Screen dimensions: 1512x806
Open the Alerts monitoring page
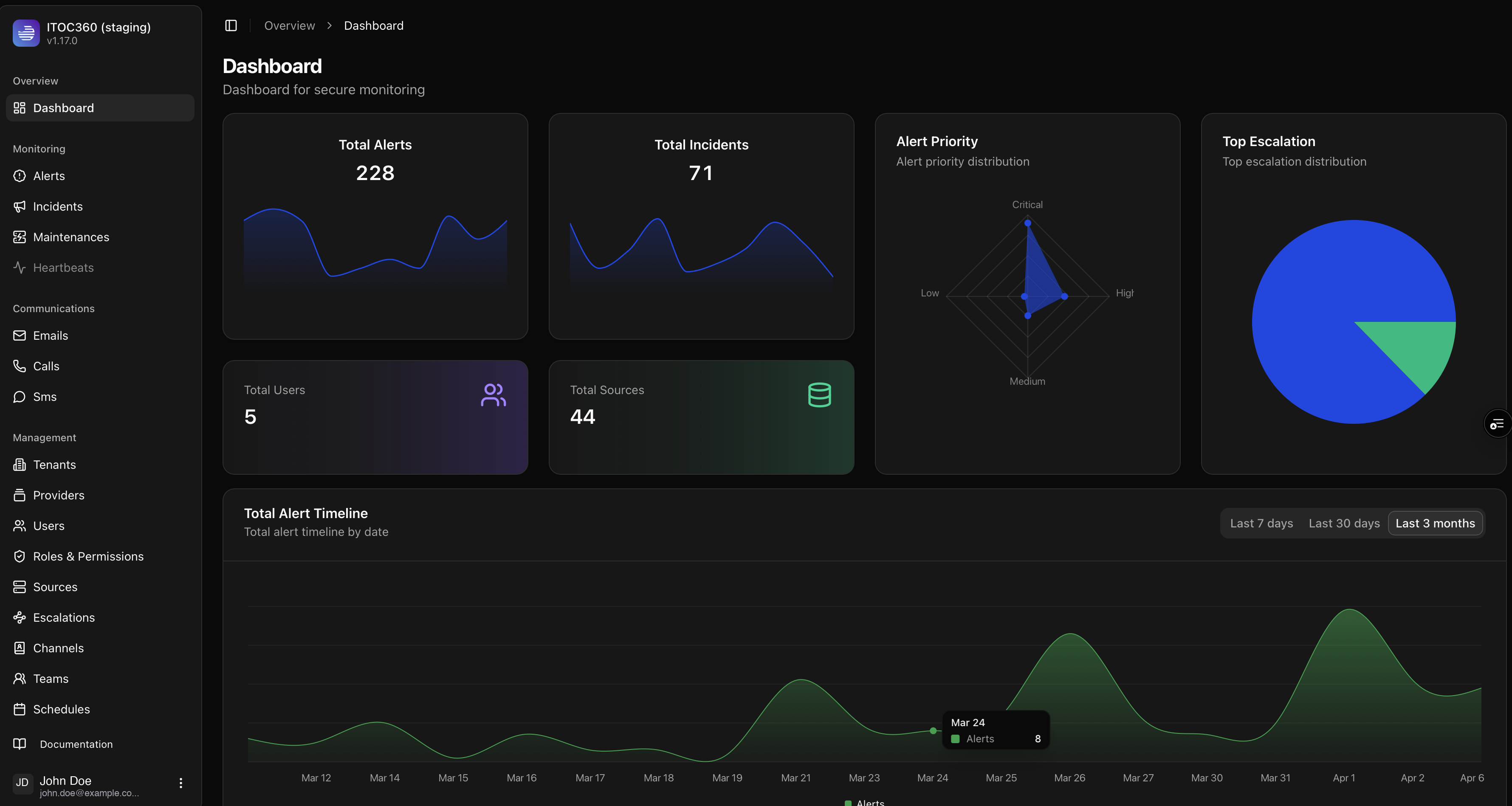click(x=49, y=176)
